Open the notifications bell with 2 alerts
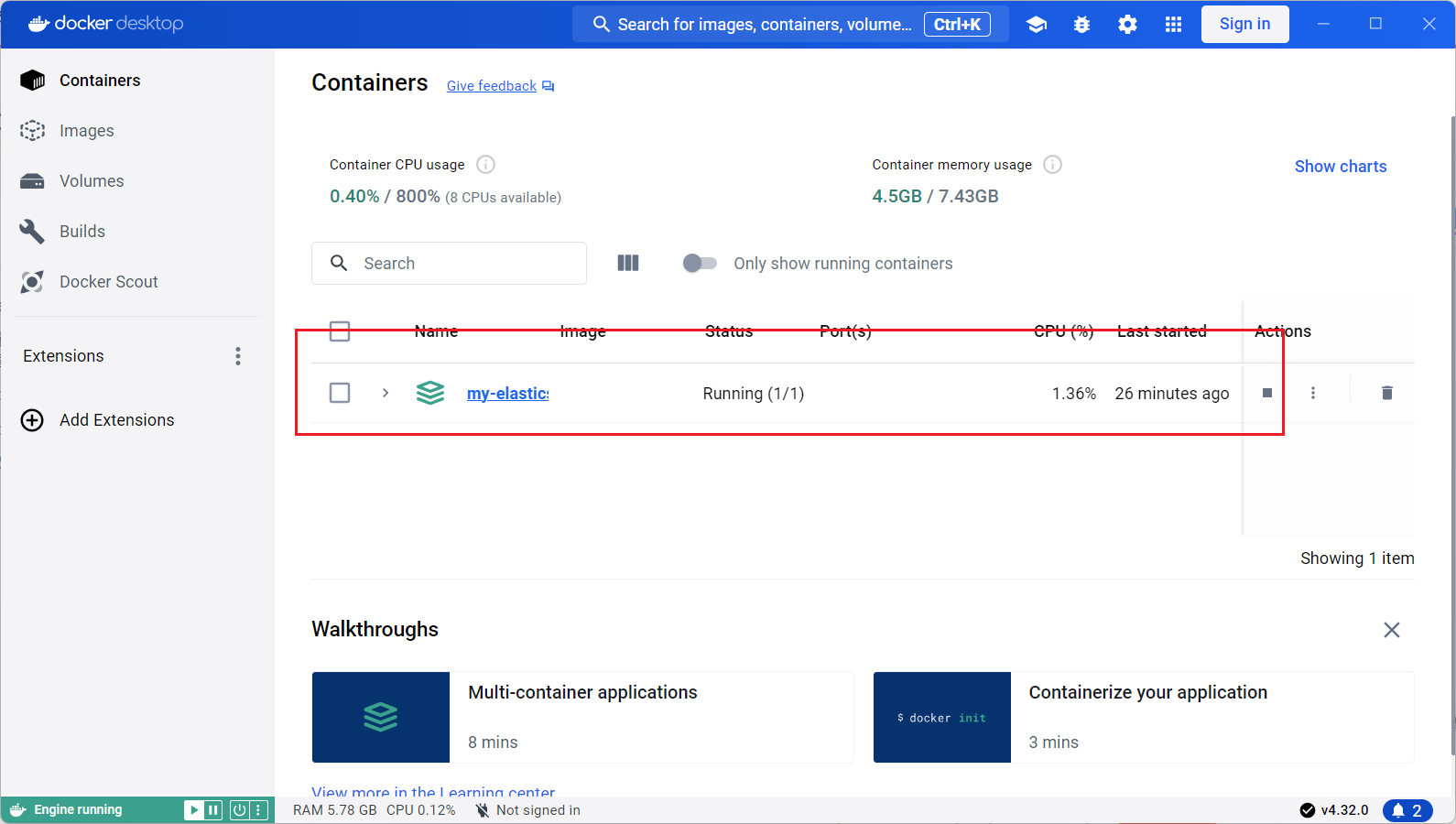Viewport: 1456px width, 824px height. coord(1407,810)
